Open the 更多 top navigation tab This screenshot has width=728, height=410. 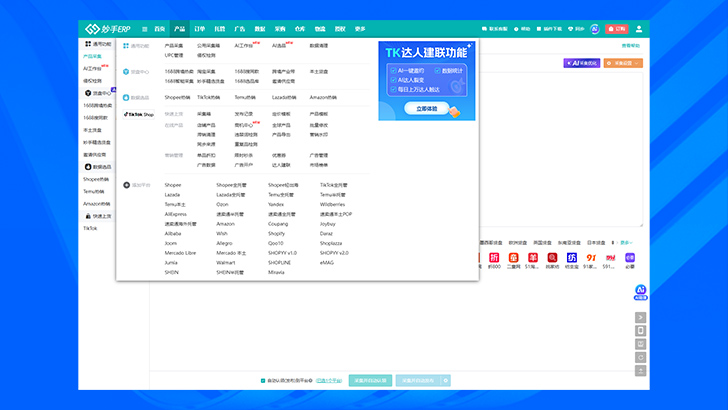pyautogui.click(x=360, y=29)
